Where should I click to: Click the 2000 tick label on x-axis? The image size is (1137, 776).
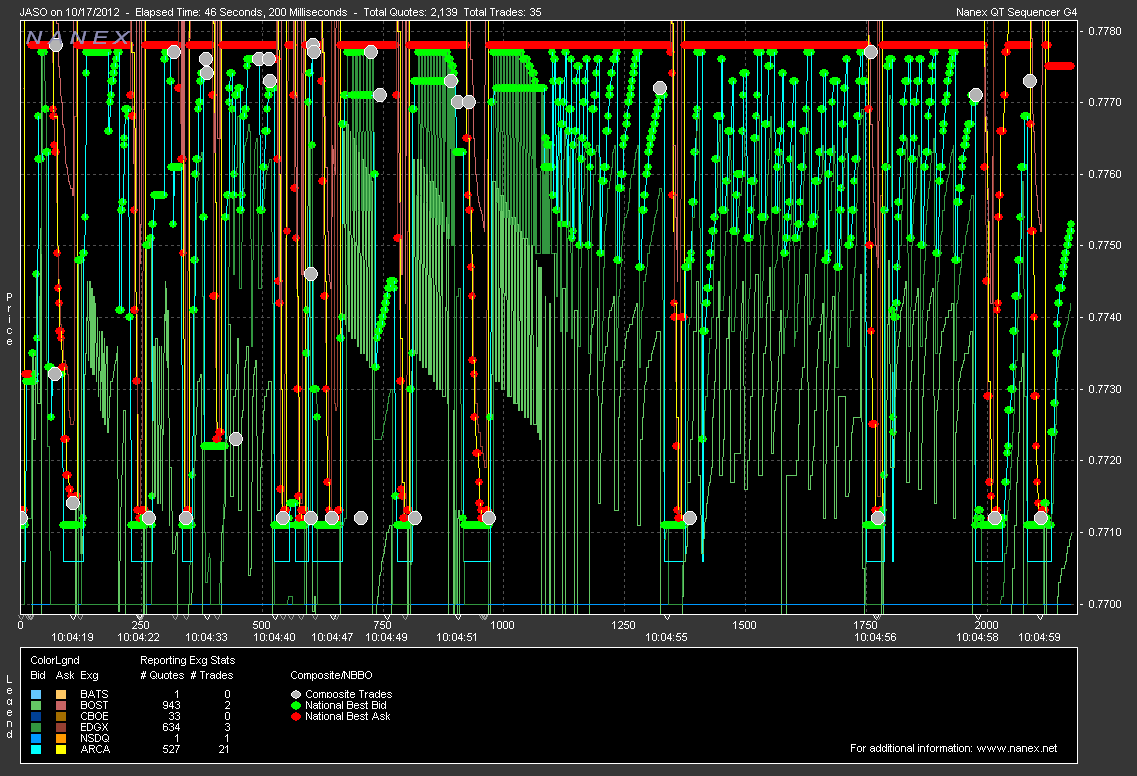click(x=986, y=625)
